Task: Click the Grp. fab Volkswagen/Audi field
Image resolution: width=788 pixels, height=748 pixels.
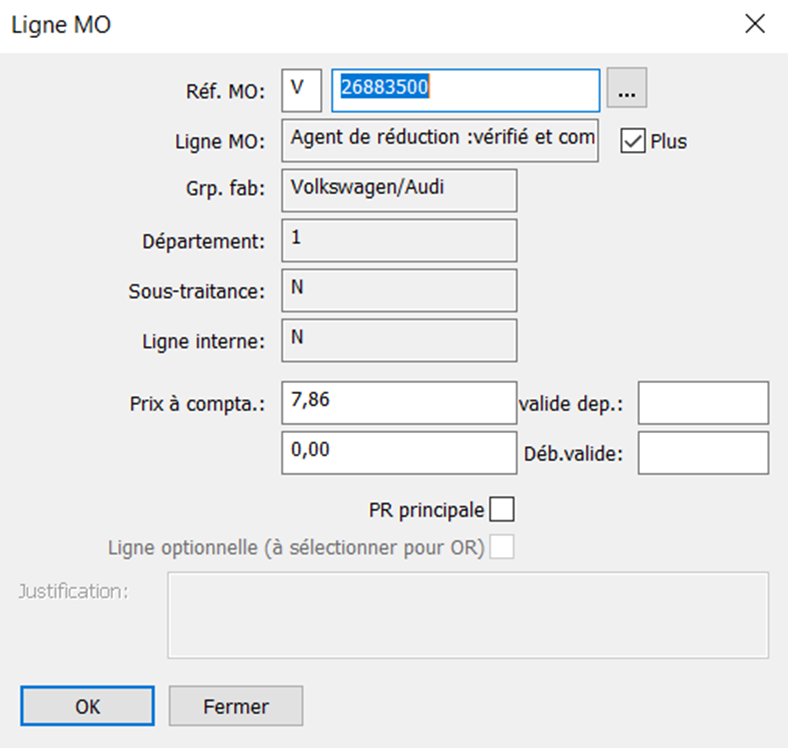Action: tap(399, 191)
